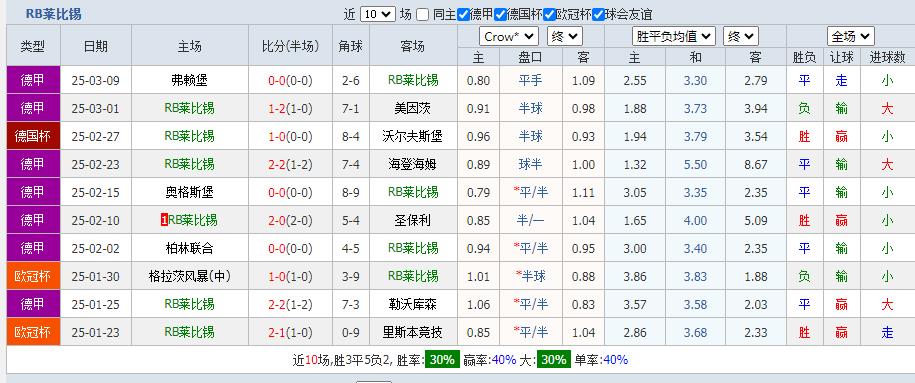Uncheck the 德国杯 filter checkbox
915x383 pixels.
pyautogui.click(x=500, y=15)
